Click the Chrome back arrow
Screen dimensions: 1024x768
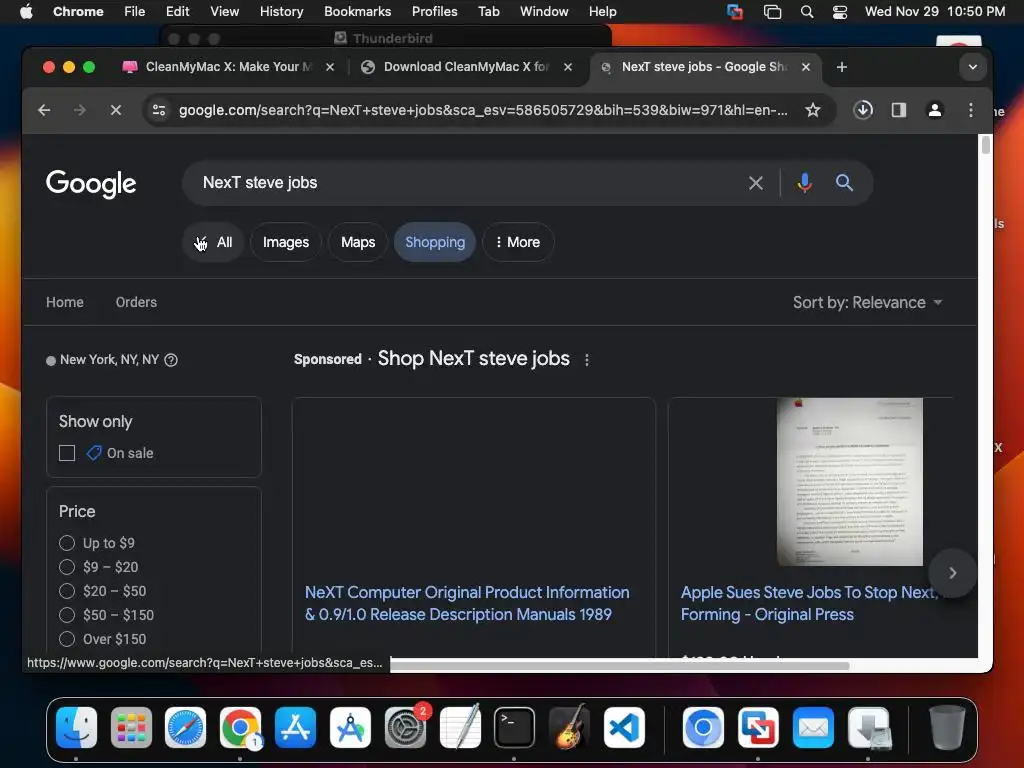tap(44, 110)
